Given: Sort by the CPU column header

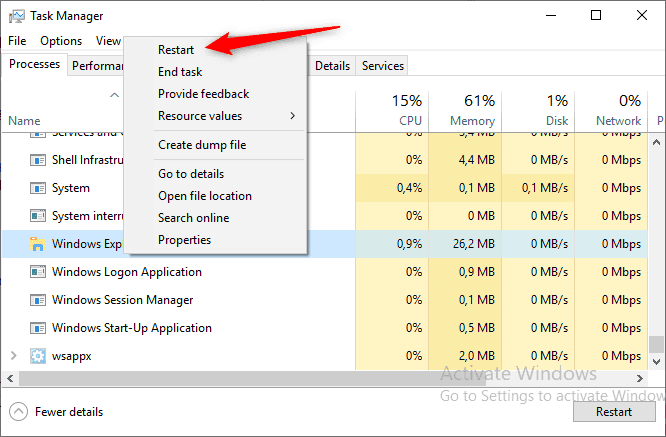Looking at the screenshot, I should click(392, 110).
